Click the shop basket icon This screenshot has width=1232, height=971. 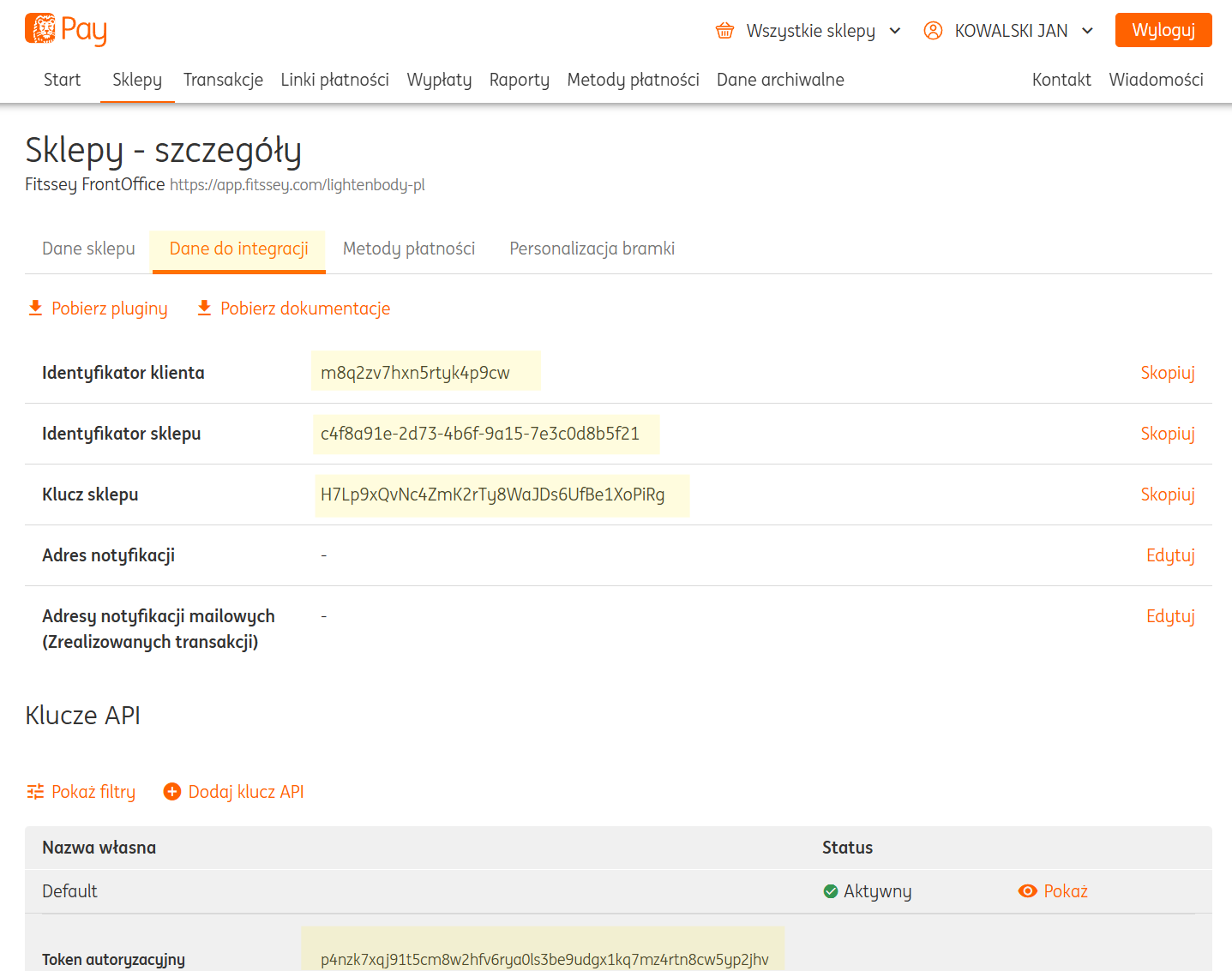coord(724,31)
